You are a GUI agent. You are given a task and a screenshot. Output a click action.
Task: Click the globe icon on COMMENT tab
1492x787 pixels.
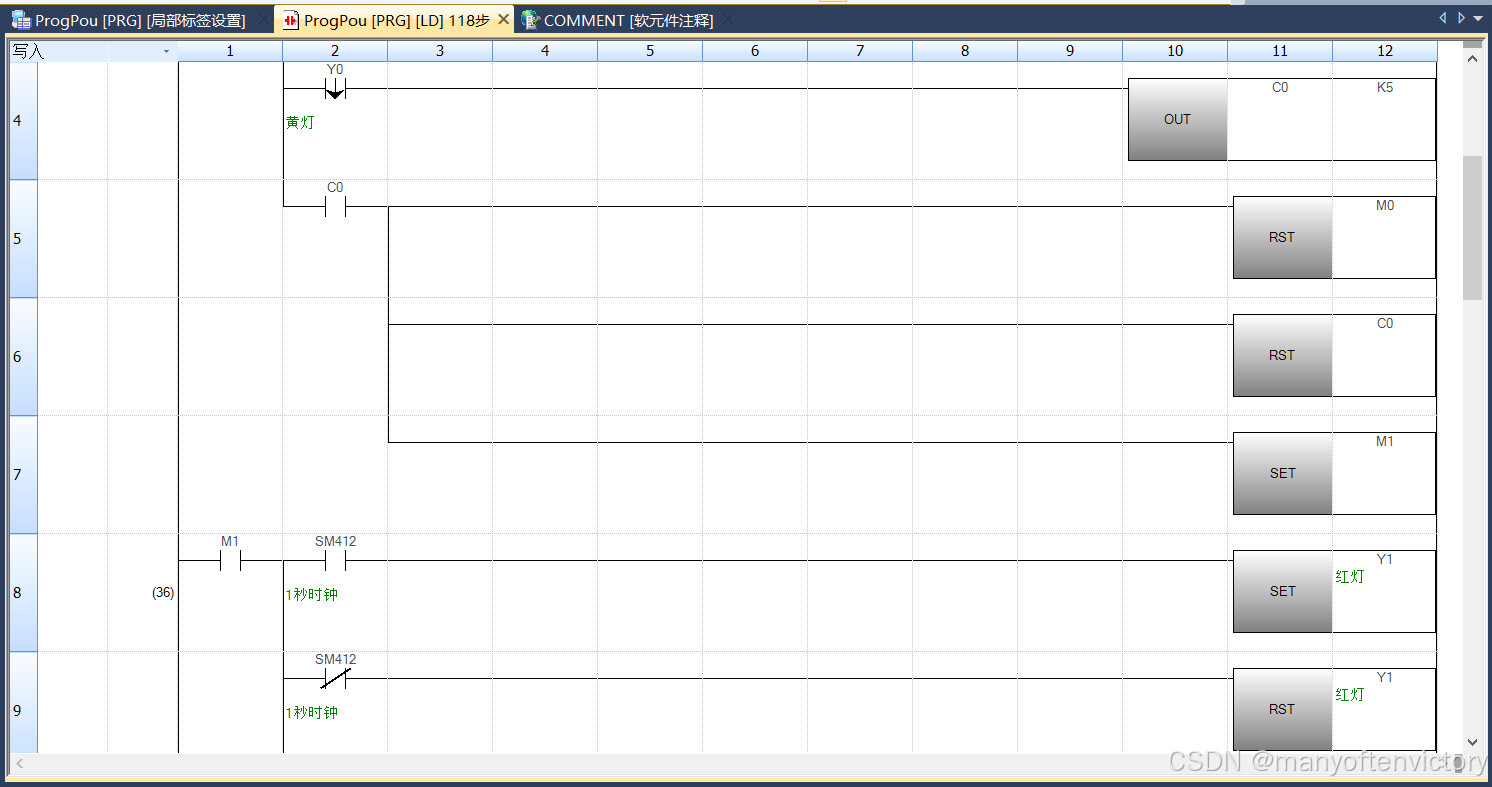point(530,20)
